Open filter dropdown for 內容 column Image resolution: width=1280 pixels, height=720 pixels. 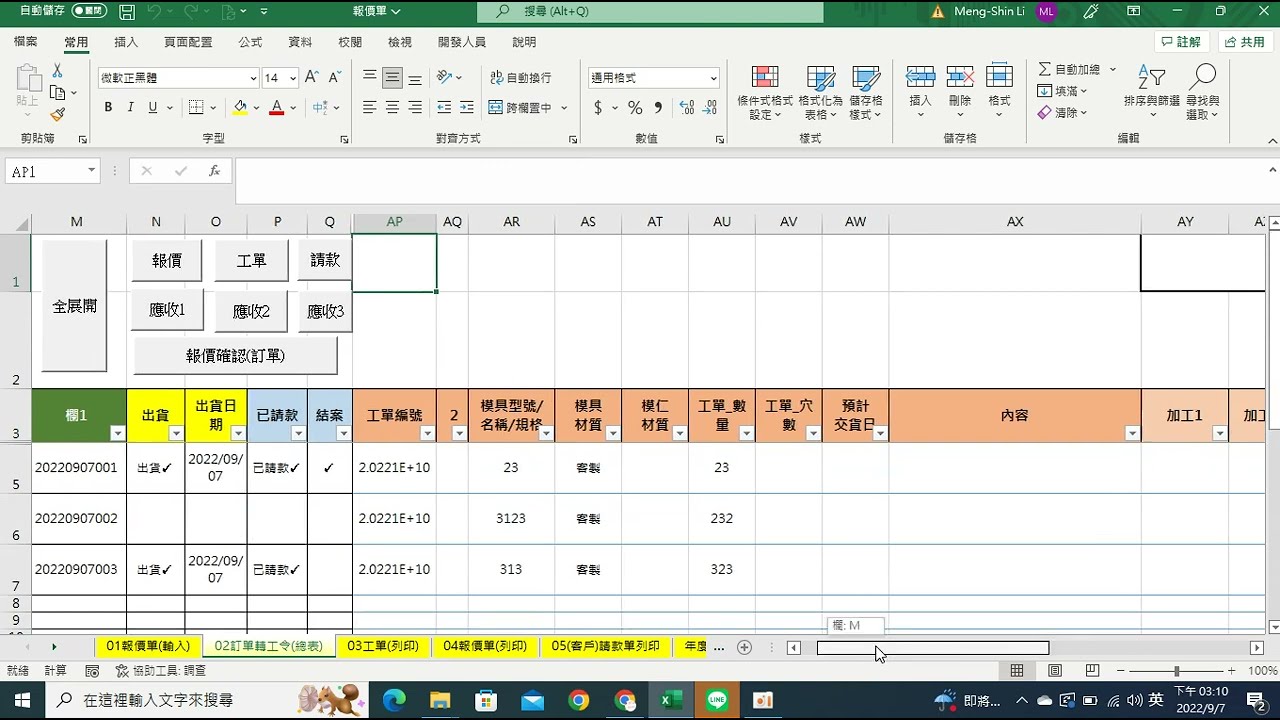pyautogui.click(x=1132, y=433)
